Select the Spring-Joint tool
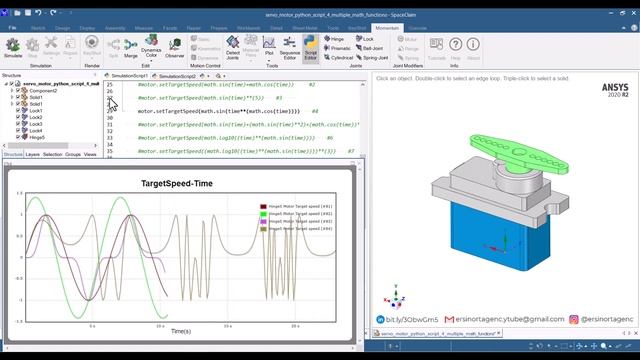 click(x=372, y=58)
